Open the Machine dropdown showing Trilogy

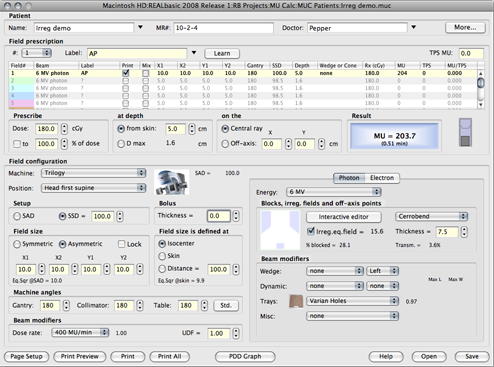tap(94, 173)
